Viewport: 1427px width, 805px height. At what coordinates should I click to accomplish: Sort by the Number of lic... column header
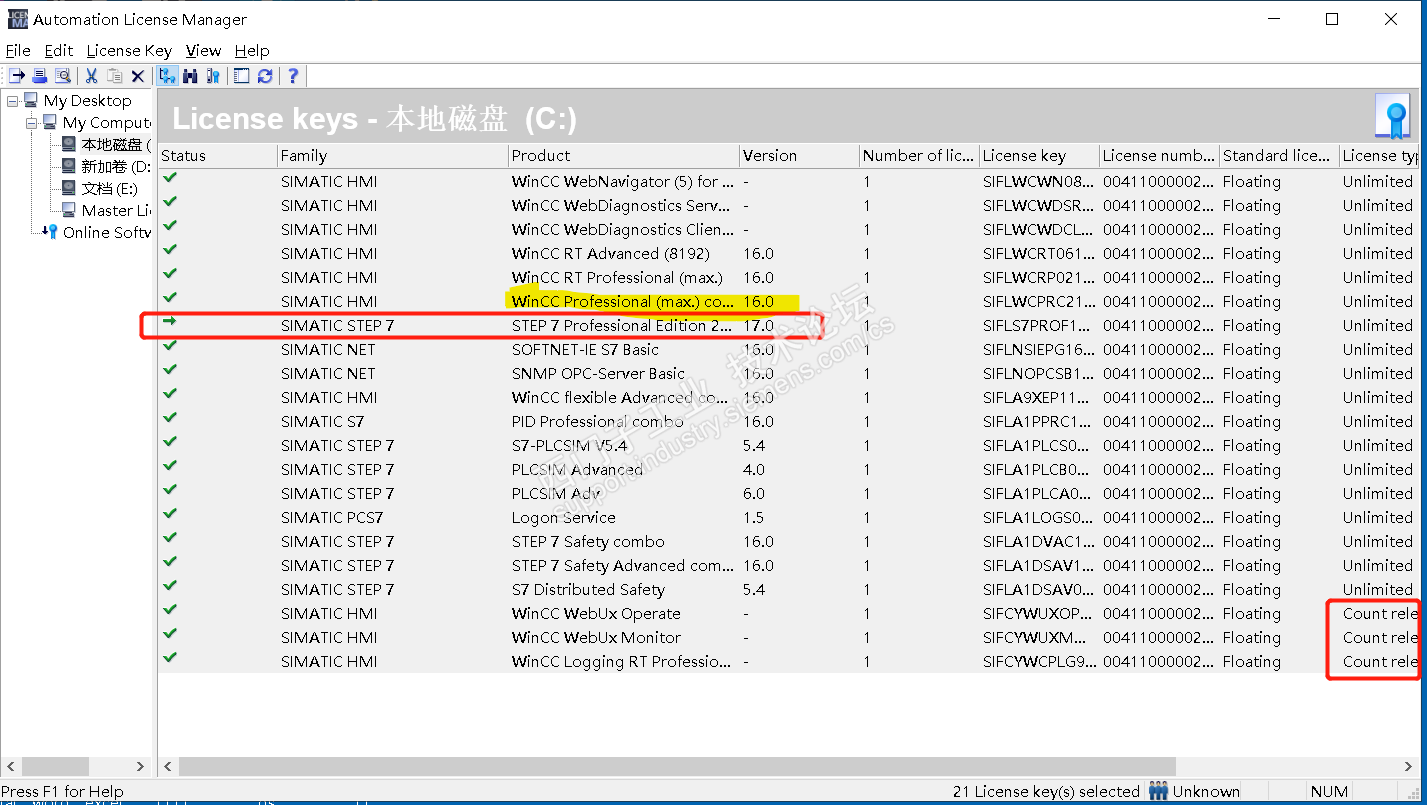click(920, 155)
